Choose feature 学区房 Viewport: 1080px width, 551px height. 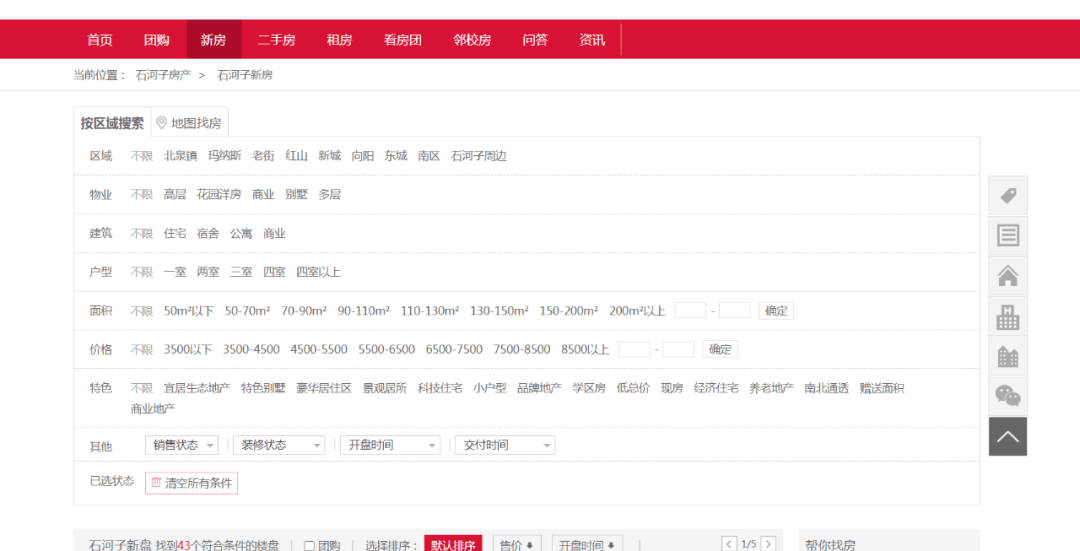coord(589,388)
